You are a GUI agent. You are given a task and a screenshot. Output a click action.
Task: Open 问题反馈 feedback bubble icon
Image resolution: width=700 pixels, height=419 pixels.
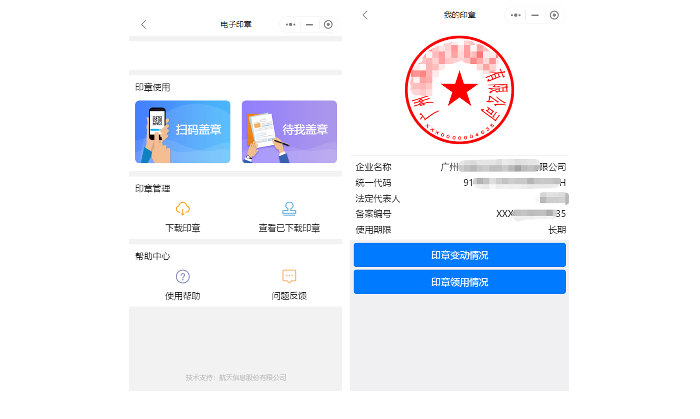289,277
